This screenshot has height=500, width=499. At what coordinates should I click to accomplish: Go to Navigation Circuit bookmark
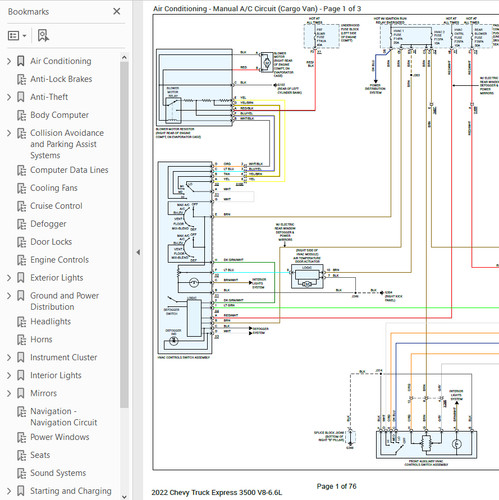[64, 417]
